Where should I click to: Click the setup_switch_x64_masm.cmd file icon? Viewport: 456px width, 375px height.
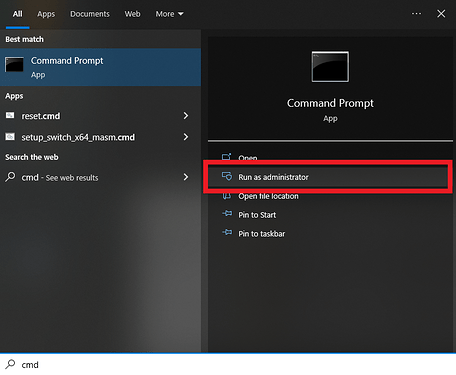click(10, 137)
